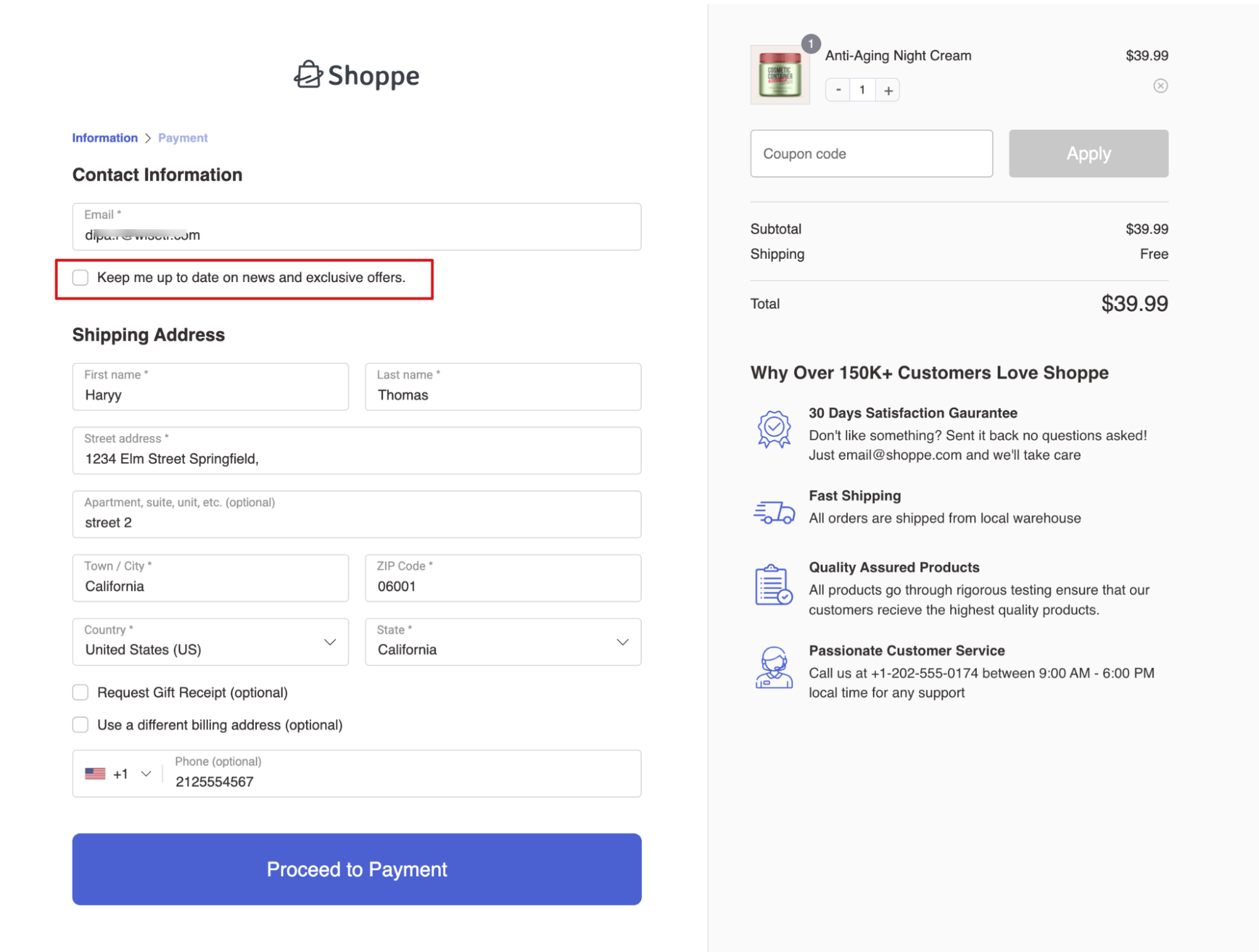
Task: Enable the different billing address option
Action: [x=80, y=725]
